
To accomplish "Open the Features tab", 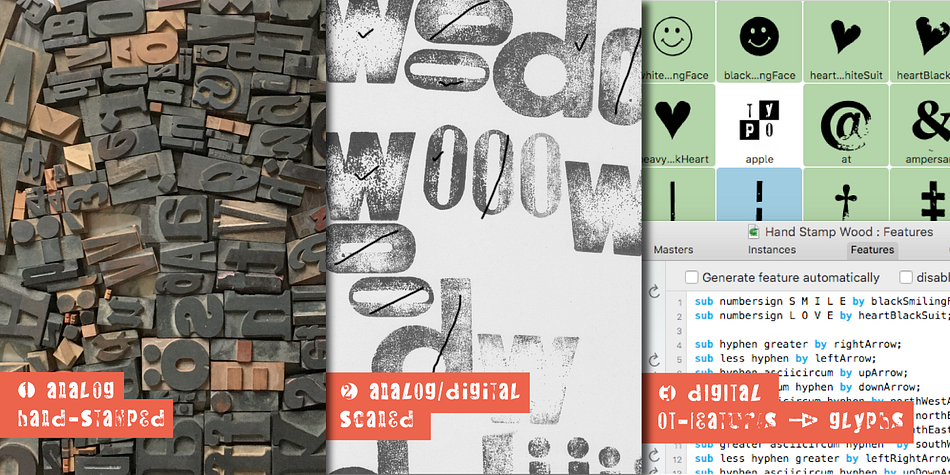I will pyautogui.click(x=872, y=250).
